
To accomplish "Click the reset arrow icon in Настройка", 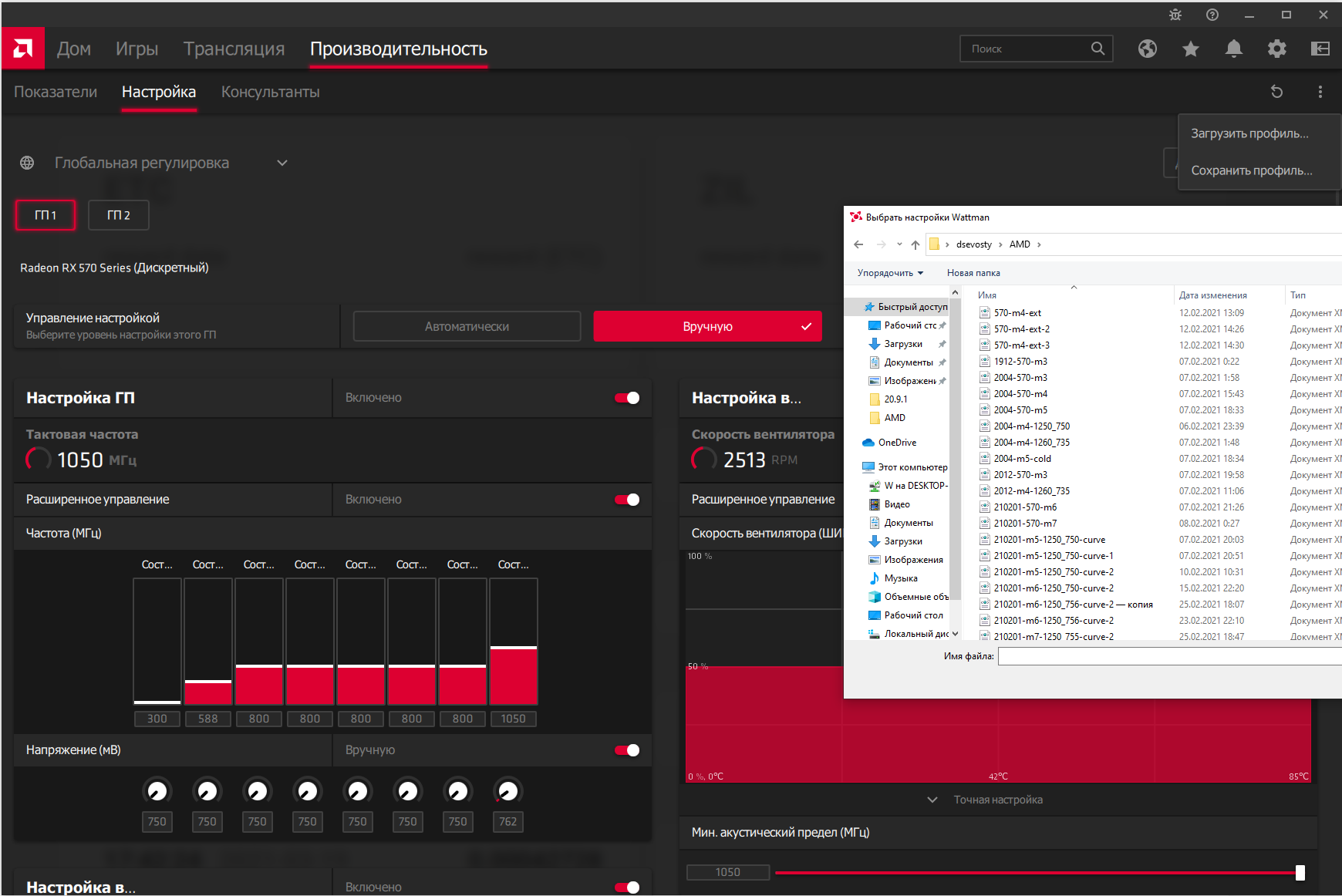I will 1276,92.
